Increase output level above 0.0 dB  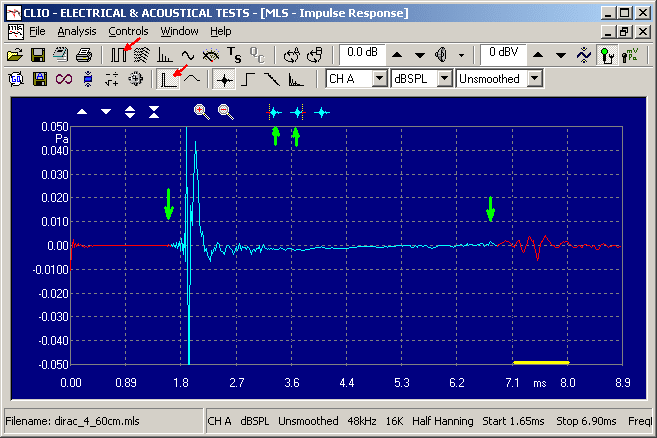coord(396,54)
